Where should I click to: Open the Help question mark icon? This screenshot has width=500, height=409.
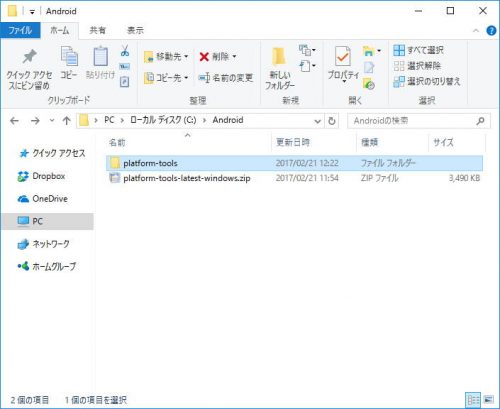click(x=491, y=31)
